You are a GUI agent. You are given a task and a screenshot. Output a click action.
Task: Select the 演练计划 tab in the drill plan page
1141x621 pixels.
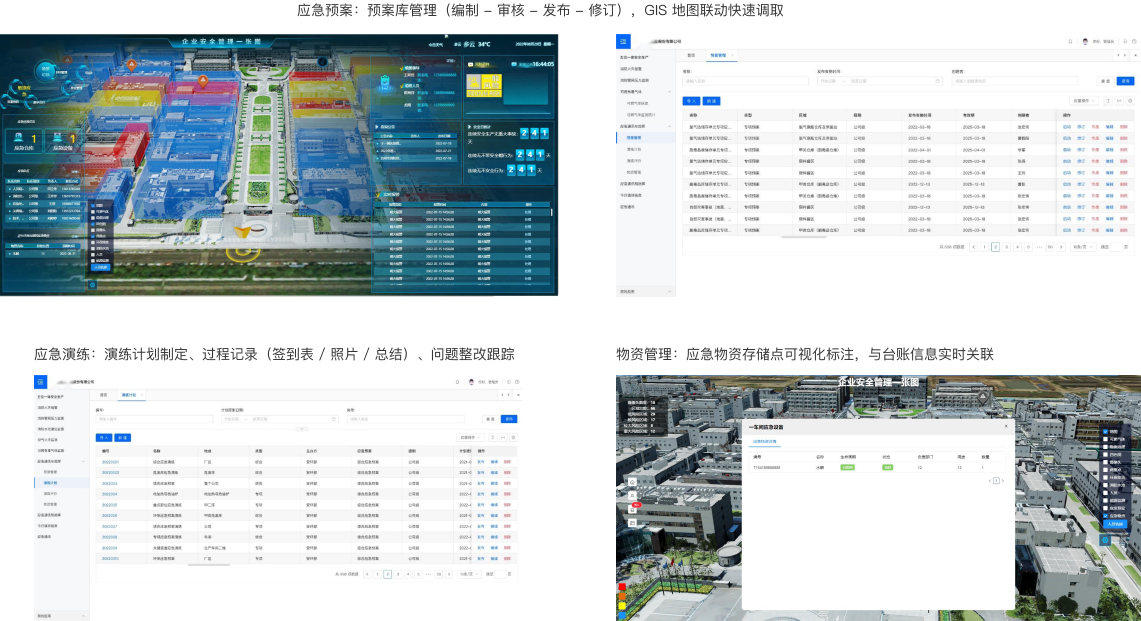(x=129, y=395)
